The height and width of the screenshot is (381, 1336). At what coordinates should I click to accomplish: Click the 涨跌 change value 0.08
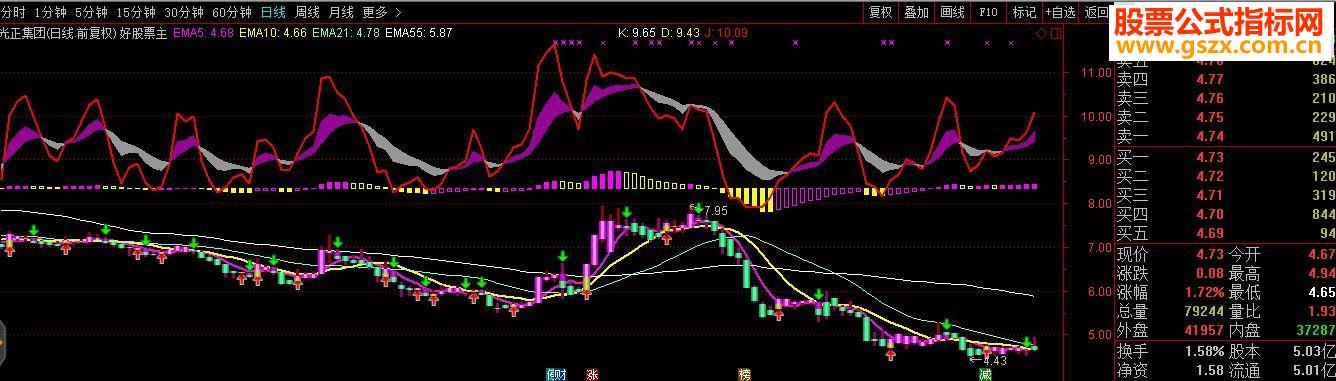tap(1210, 272)
